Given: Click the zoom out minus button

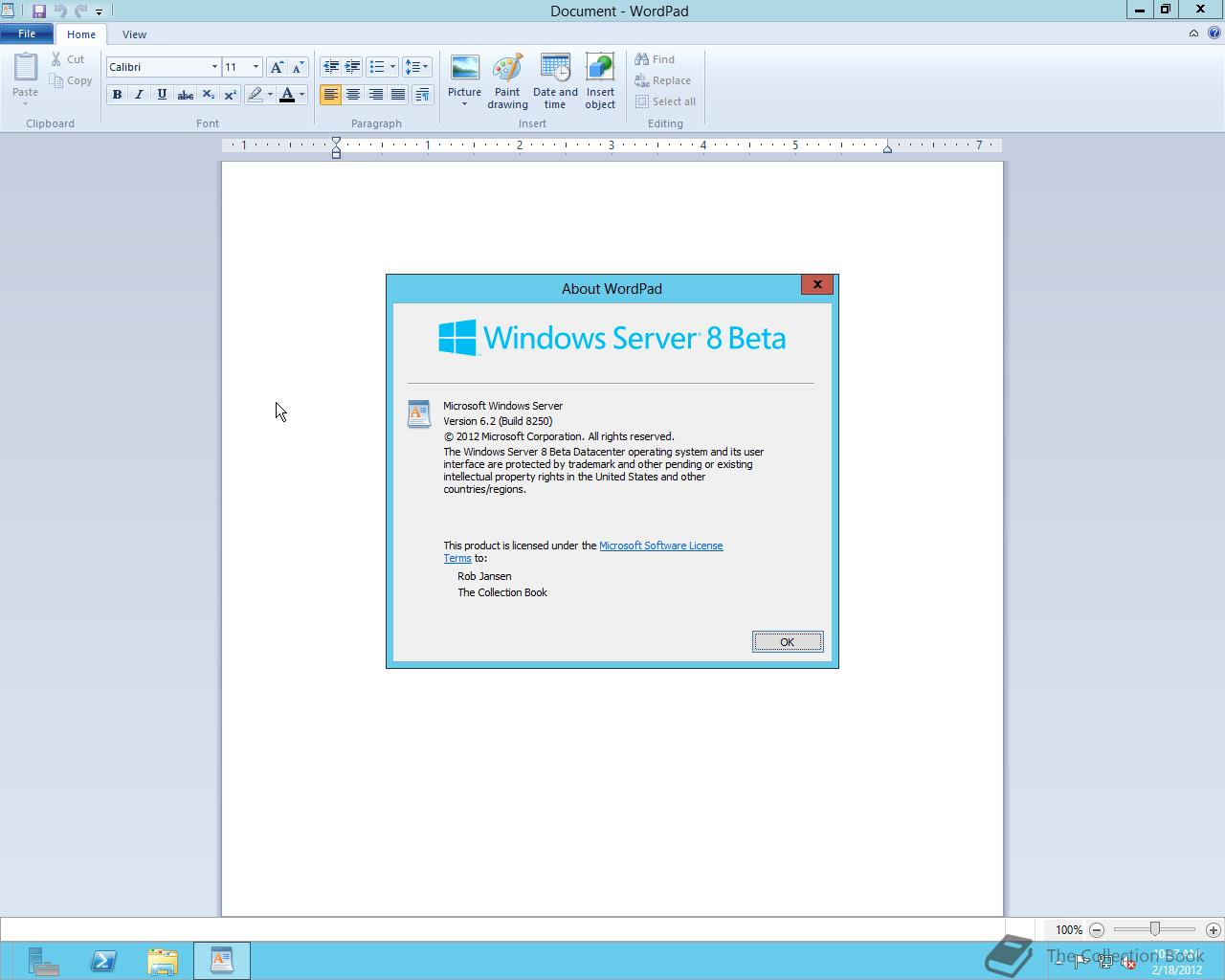Looking at the screenshot, I should (x=1097, y=929).
